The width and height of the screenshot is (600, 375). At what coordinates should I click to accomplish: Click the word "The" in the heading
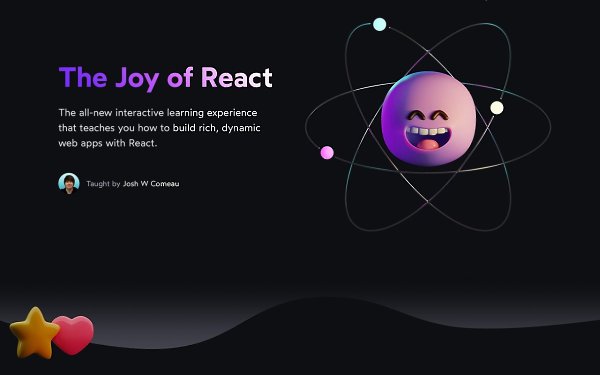pos(83,77)
